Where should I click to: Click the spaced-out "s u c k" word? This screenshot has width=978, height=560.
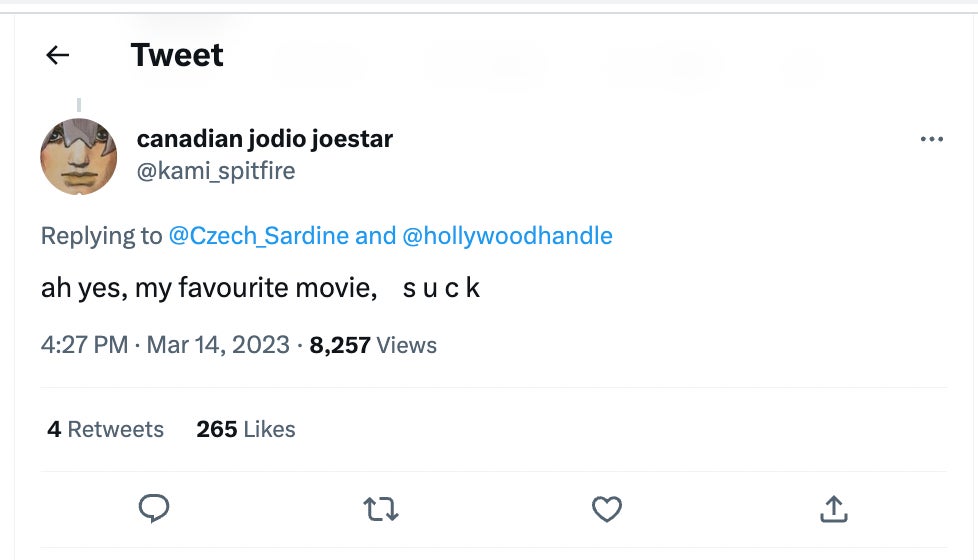(441, 289)
